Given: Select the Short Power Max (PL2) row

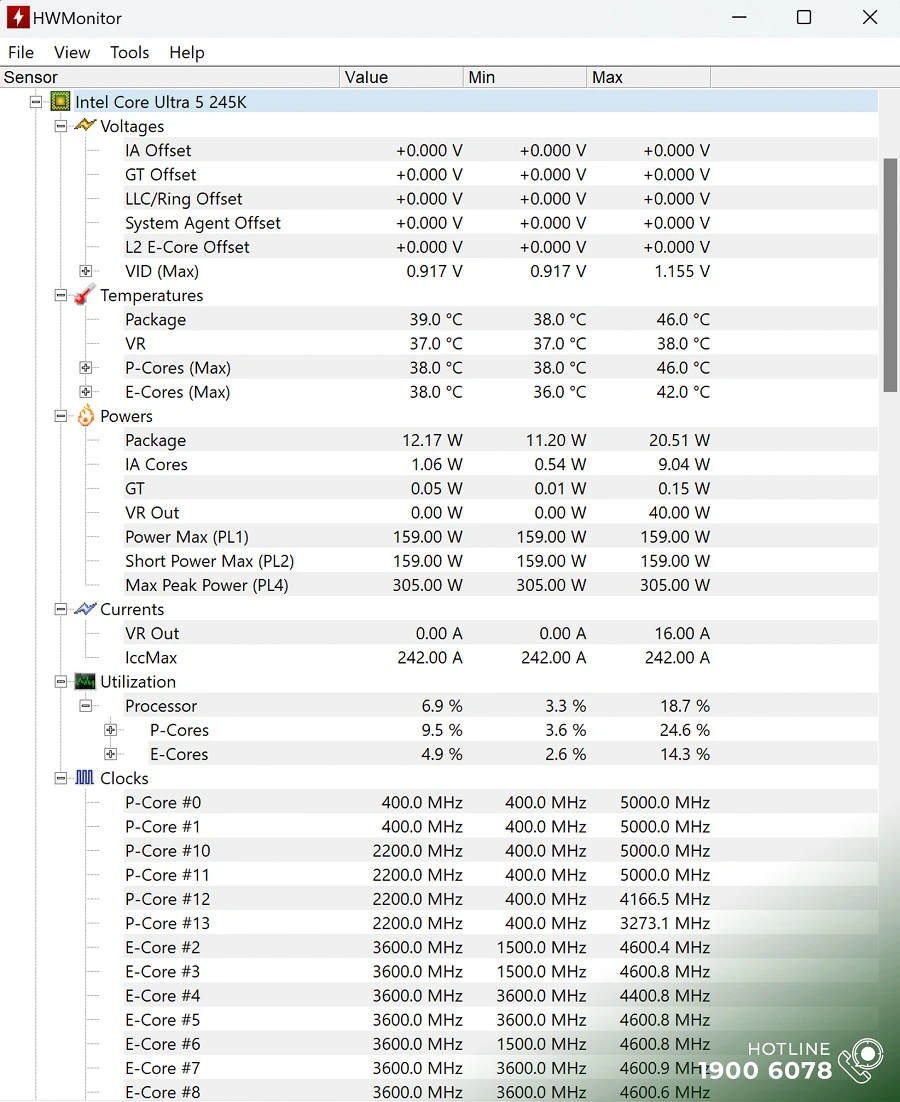Looking at the screenshot, I should [x=500, y=561].
